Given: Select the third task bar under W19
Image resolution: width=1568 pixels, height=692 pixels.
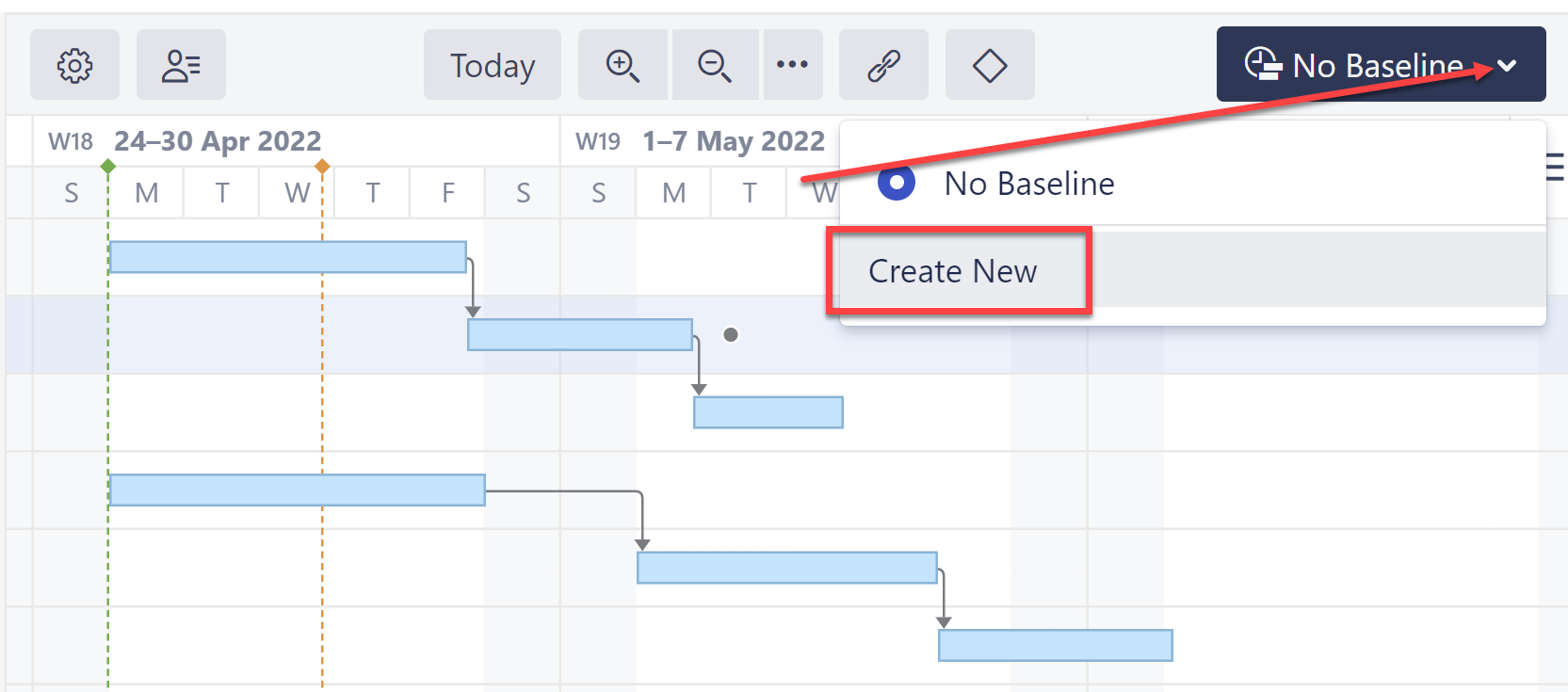Looking at the screenshot, I should click(x=768, y=412).
